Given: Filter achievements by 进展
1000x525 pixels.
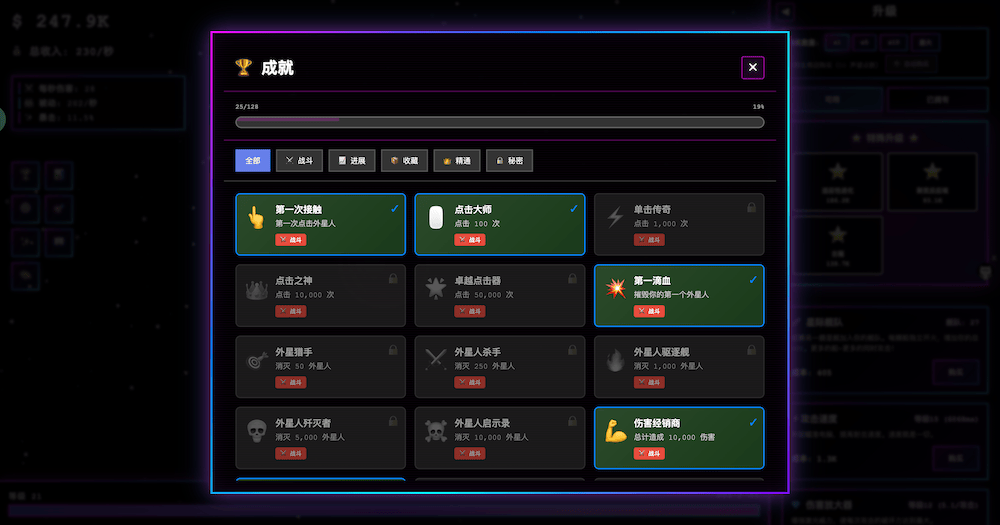Looking at the screenshot, I should pos(352,160).
